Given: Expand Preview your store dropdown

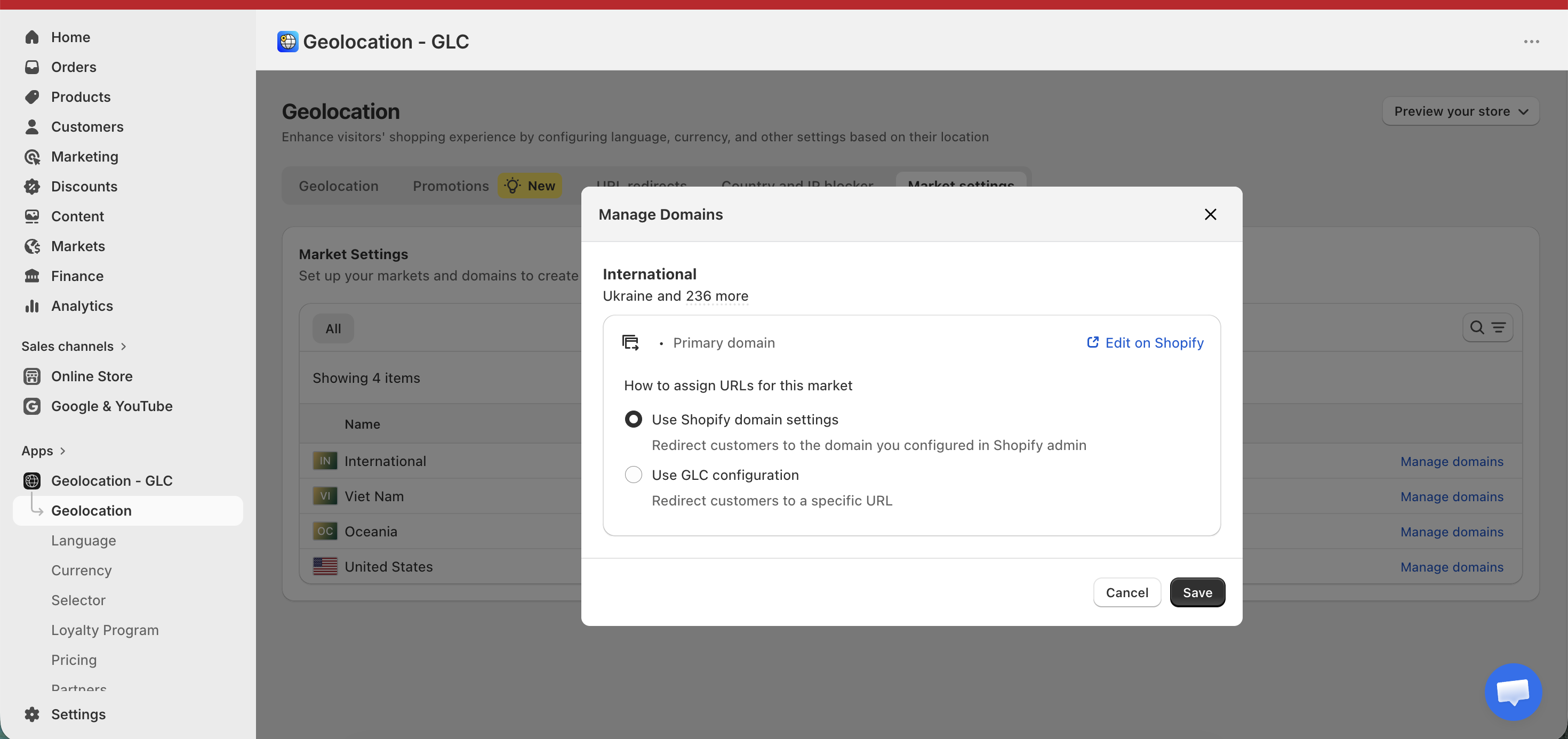Looking at the screenshot, I should pos(1460,111).
